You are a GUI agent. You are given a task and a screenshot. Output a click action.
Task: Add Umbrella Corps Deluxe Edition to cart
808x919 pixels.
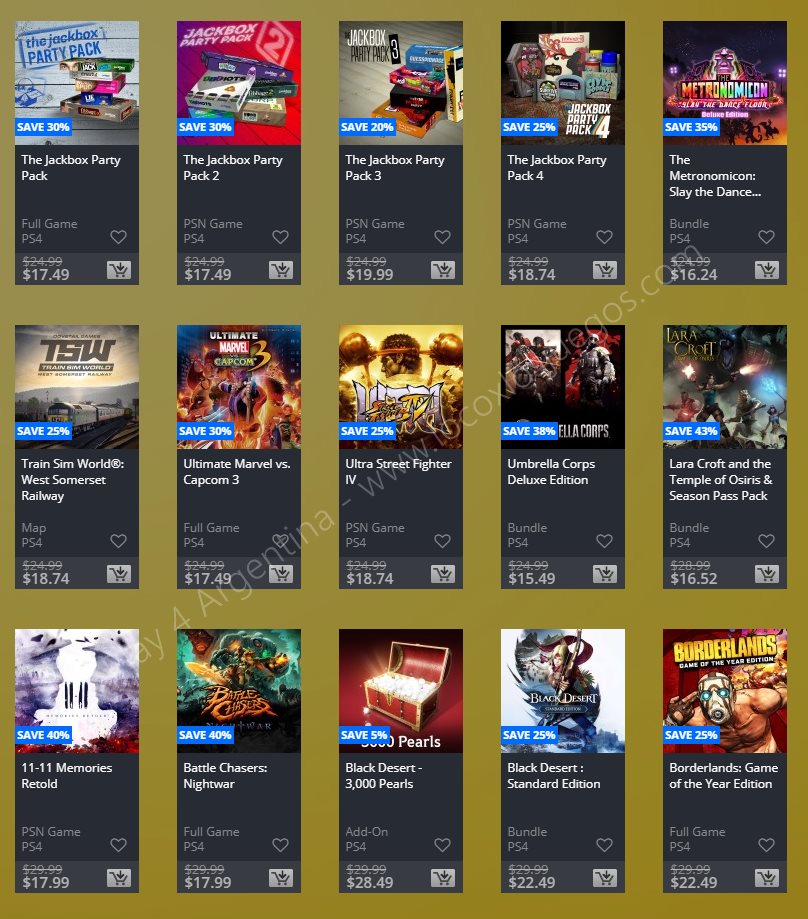click(x=605, y=574)
